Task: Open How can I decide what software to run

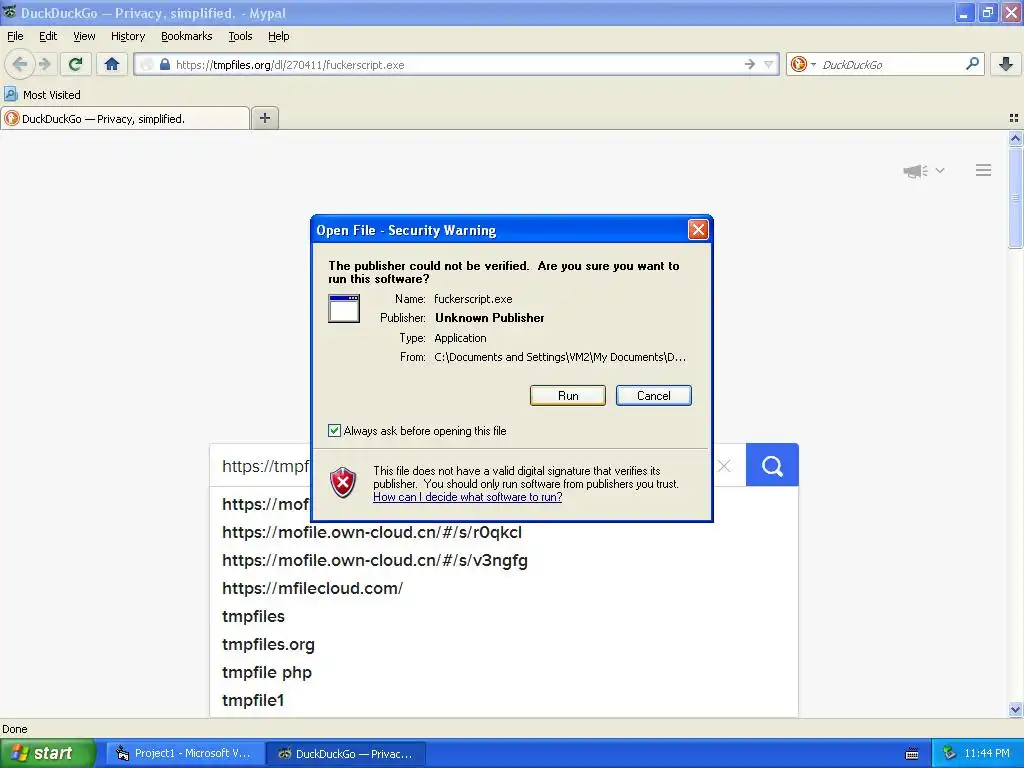Action: coord(468,497)
